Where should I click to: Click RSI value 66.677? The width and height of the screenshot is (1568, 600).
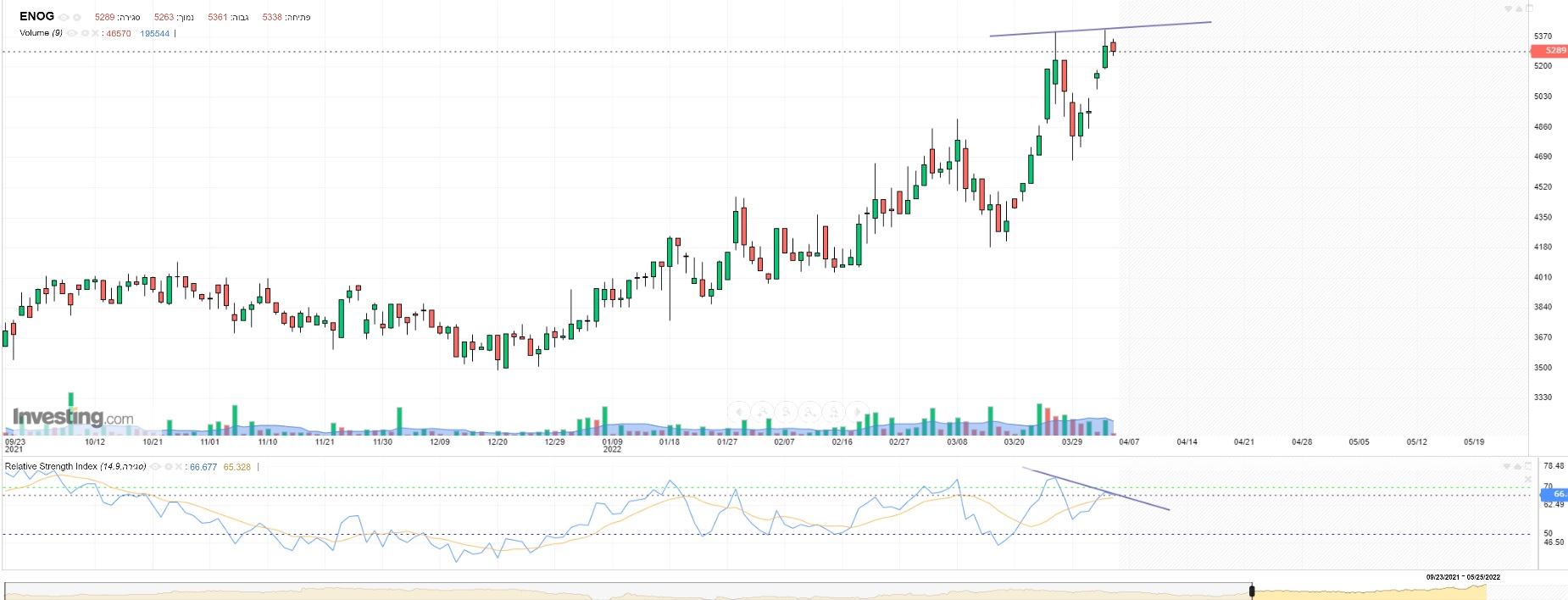pos(203,467)
